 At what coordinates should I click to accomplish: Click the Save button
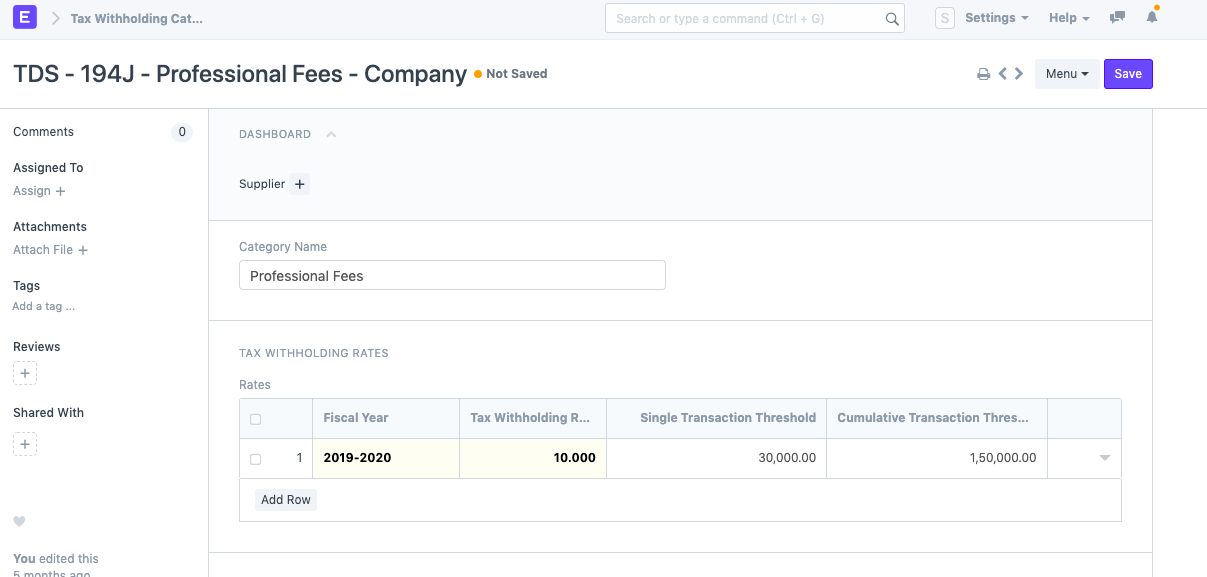tap(1127, 74)
